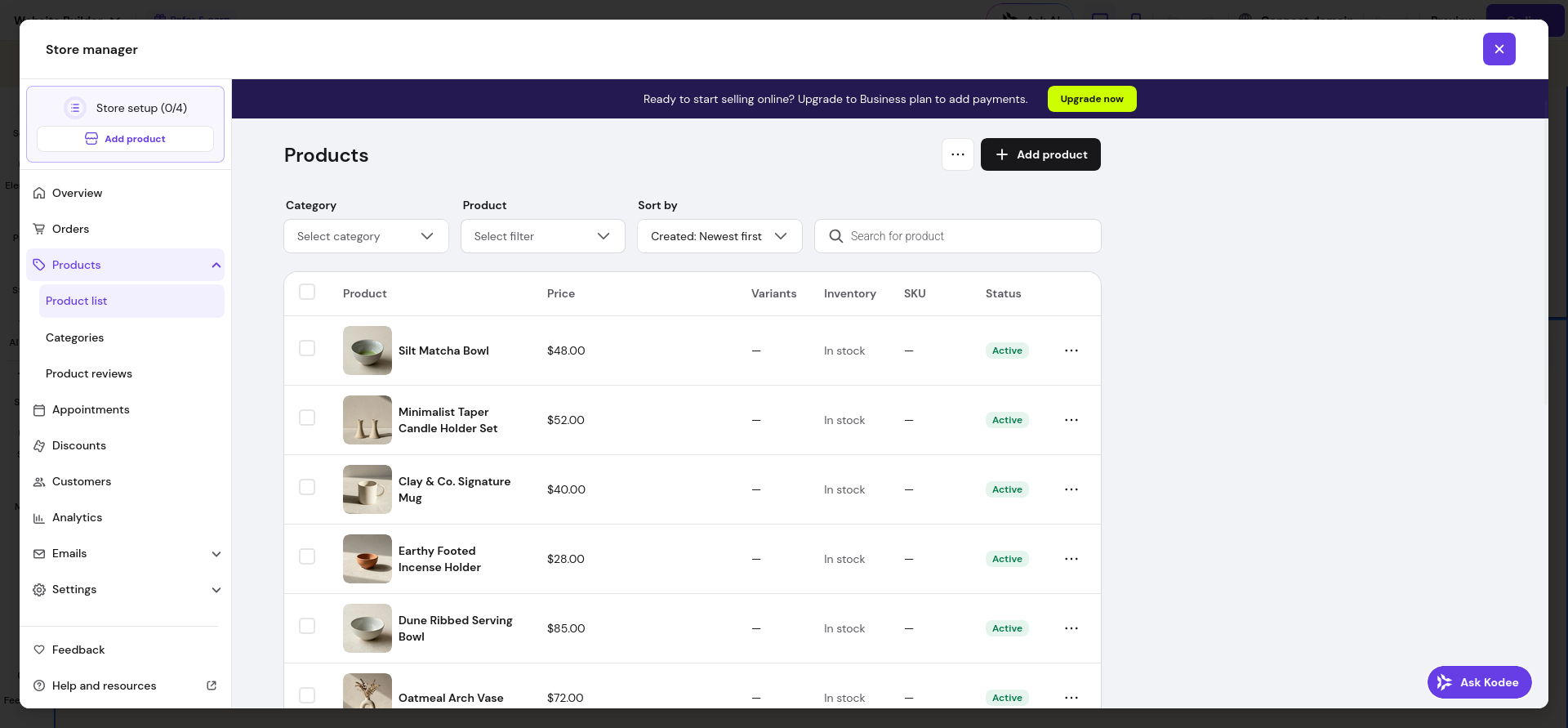This screenshot has width=1568, height=728.
Task: Click the $52.00 price cell
Action: click(x=566, y=420)
